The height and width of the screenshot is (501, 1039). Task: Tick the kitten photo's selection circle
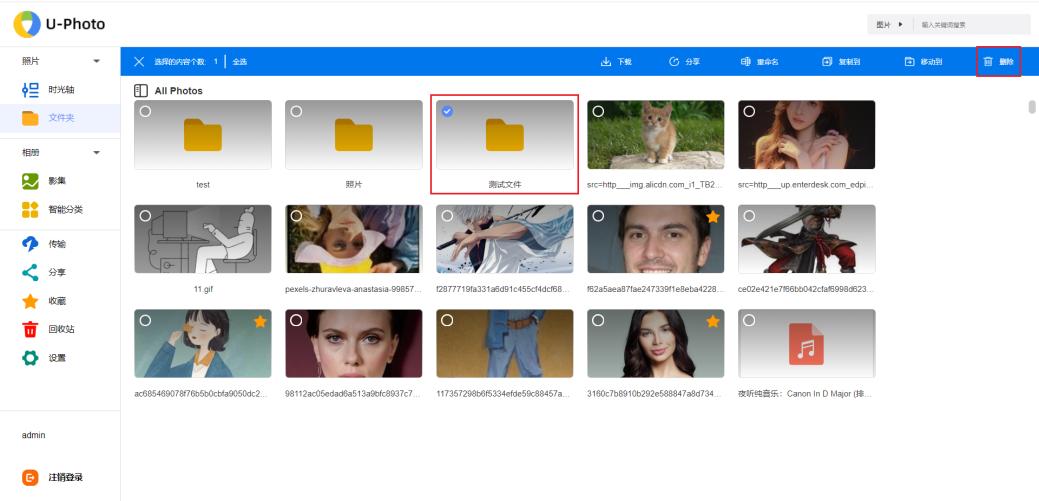598,111
